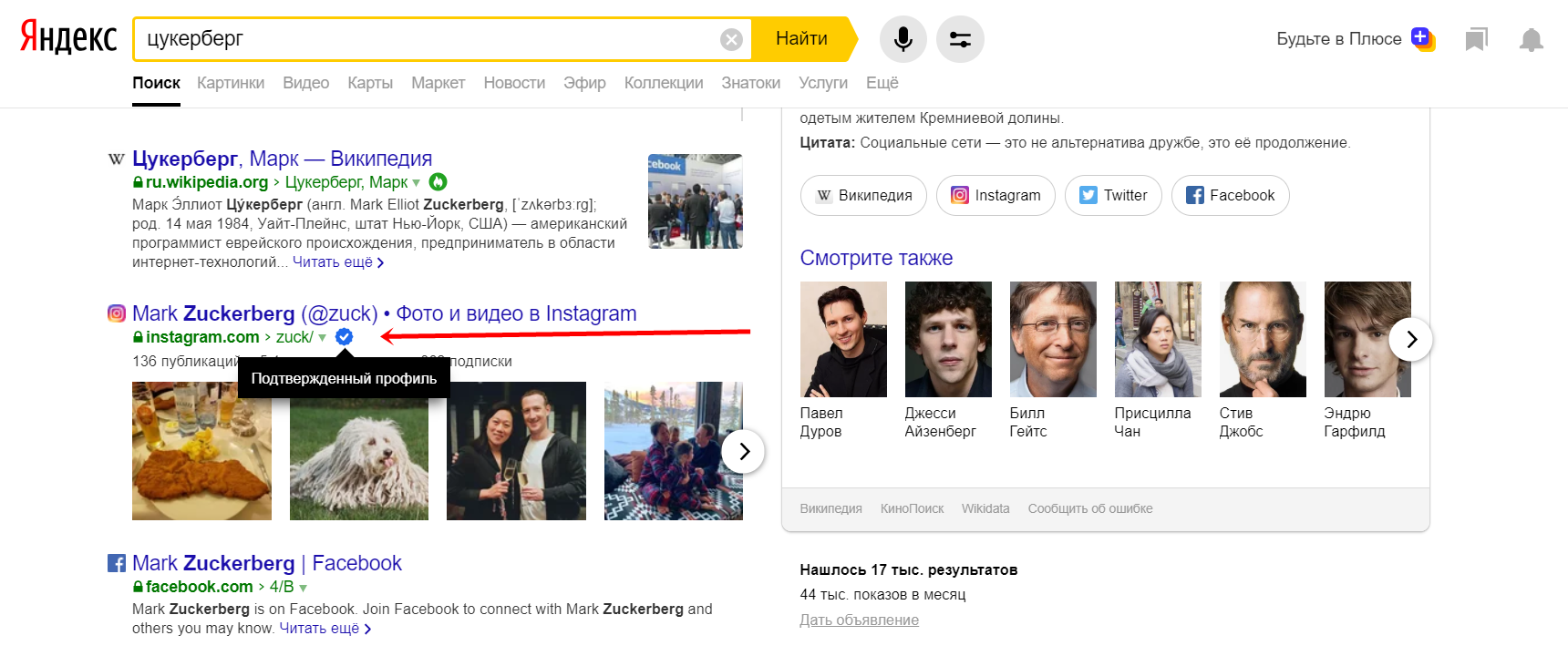Click into the search input field
This screenshot has width=1568, height=656.
point(428,39)
